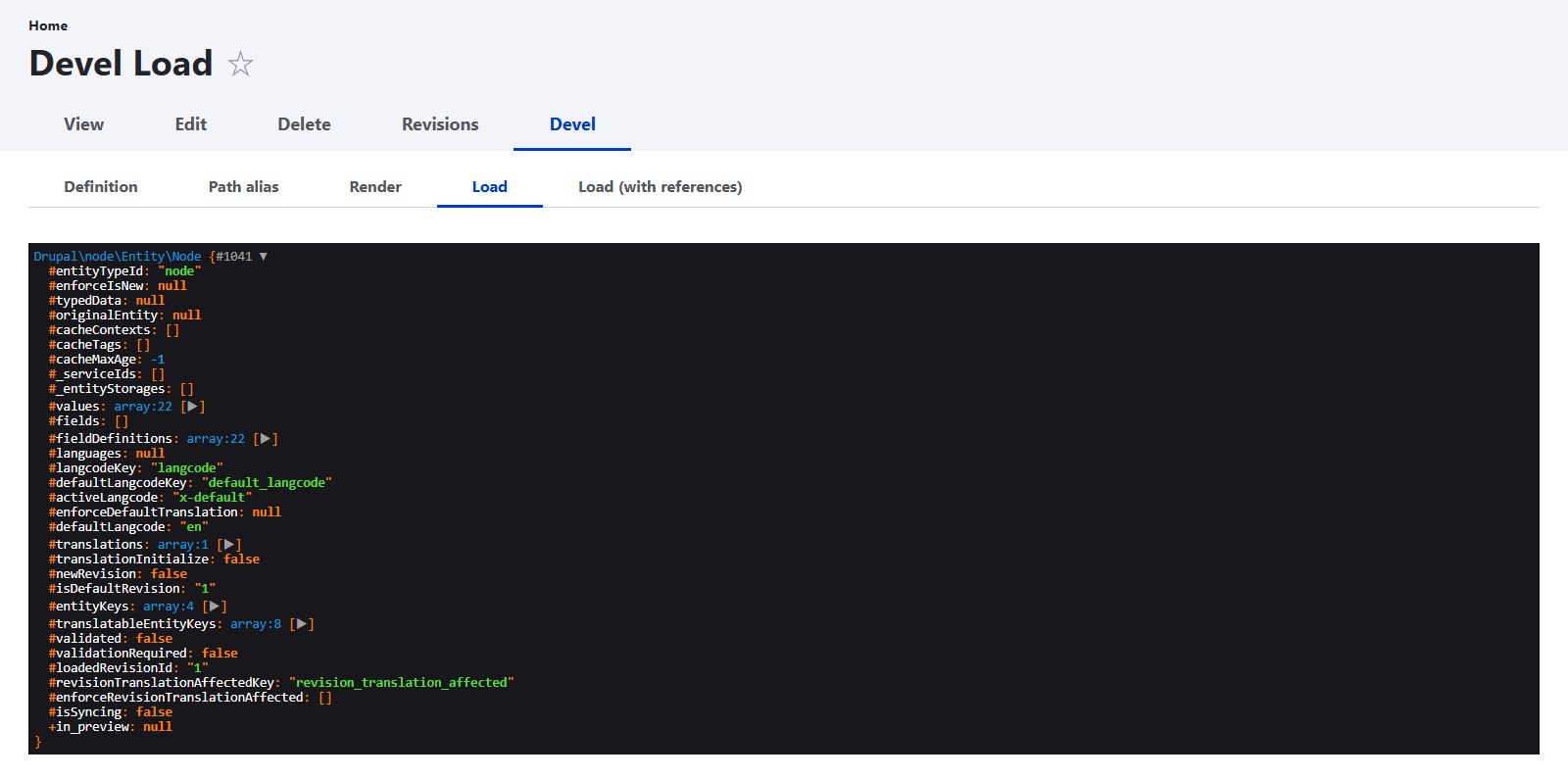Click the Devel Load page title
This screenshot has width=1568, height=779.
click(121, 64)
